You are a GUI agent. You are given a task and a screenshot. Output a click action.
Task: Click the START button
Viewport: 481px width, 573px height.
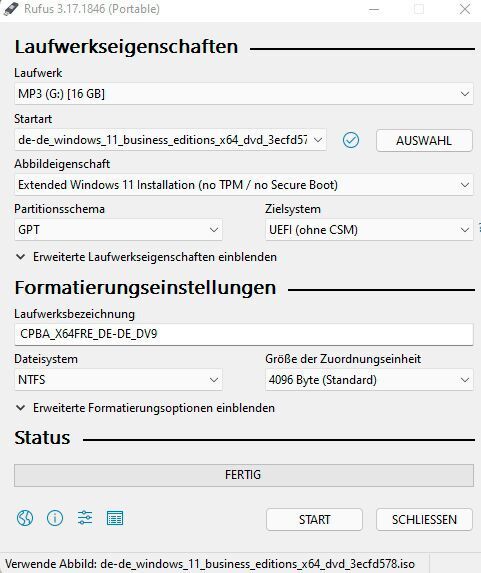(x=314, y=520)
